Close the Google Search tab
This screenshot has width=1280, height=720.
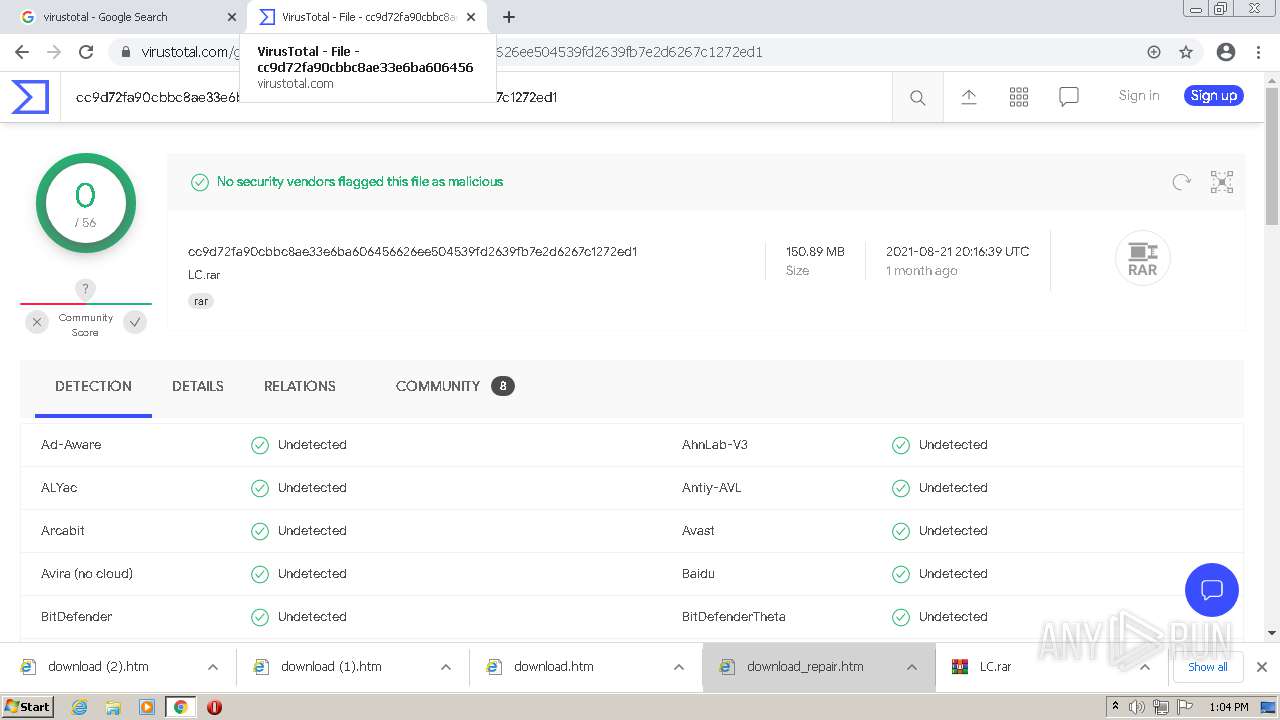[232, 17]
